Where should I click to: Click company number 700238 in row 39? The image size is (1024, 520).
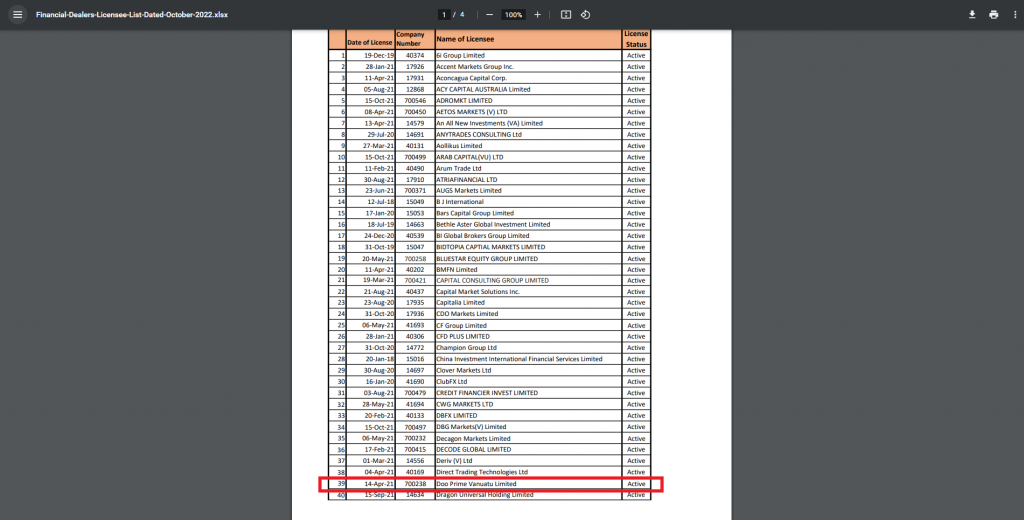(x=414, y=483)
